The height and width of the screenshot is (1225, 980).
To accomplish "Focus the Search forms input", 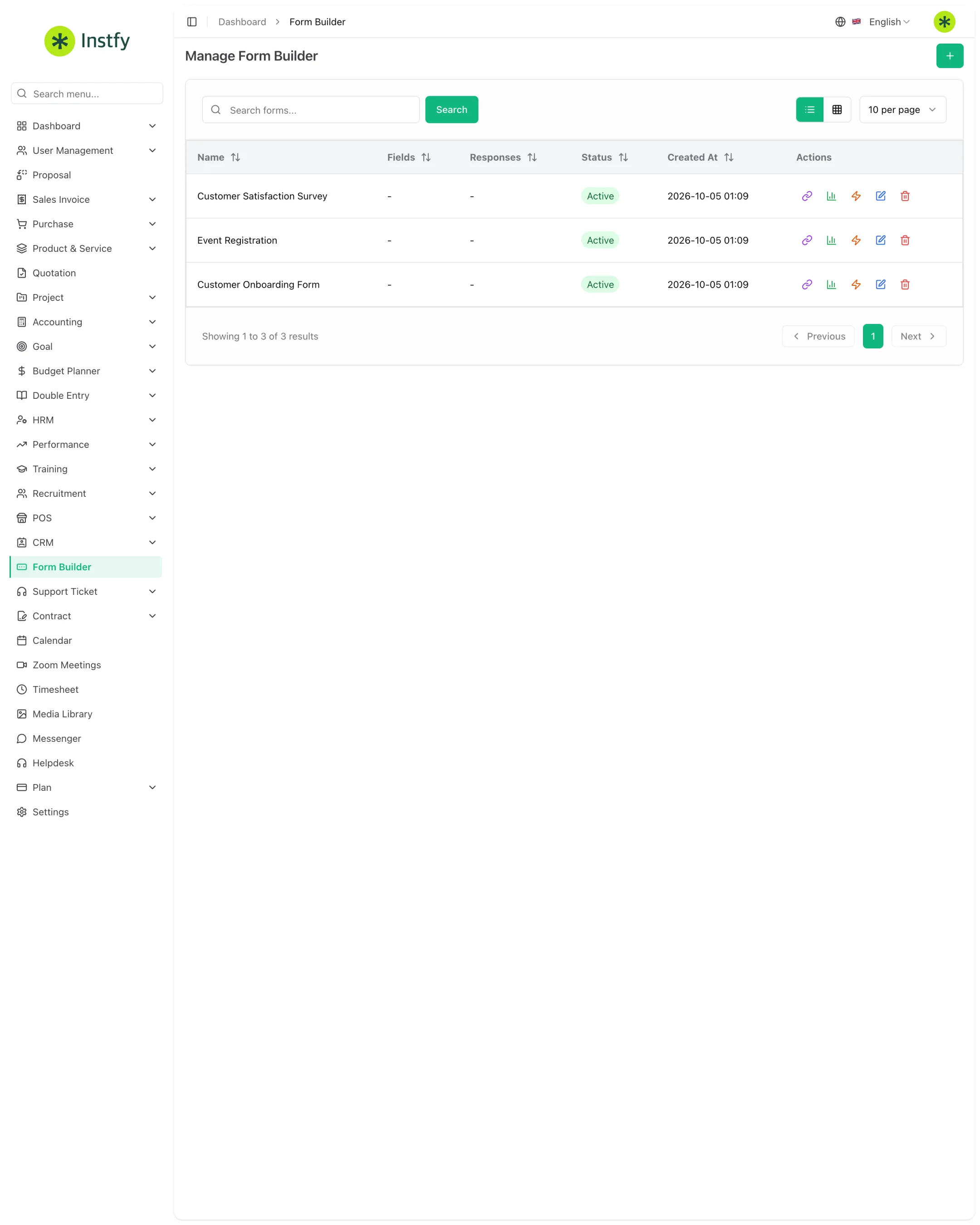I will coord(311,110).
